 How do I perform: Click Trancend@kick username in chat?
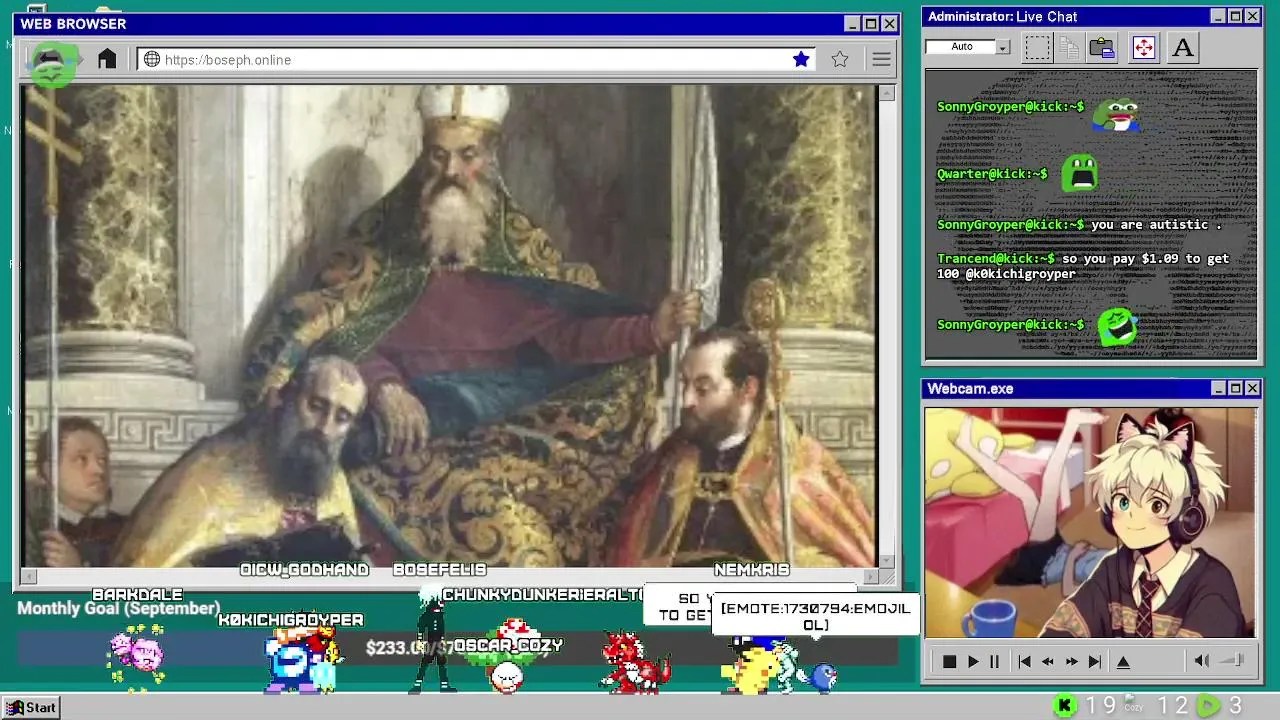pos(996,259)
